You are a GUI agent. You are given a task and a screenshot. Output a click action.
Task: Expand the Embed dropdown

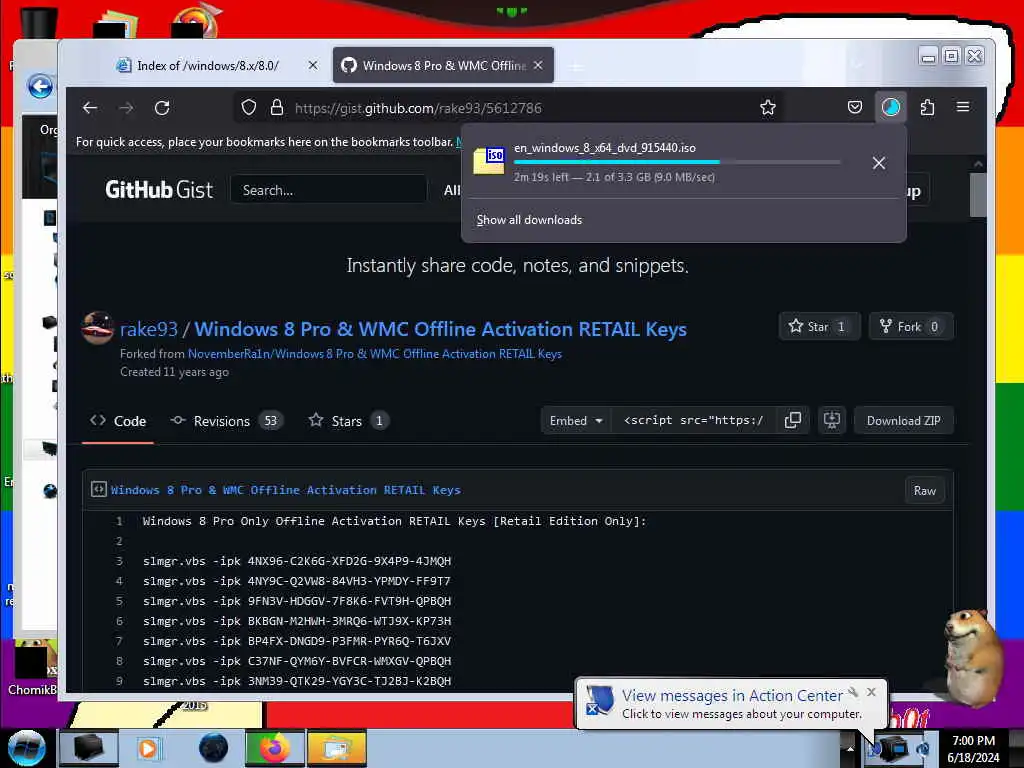tap(575, 421)
